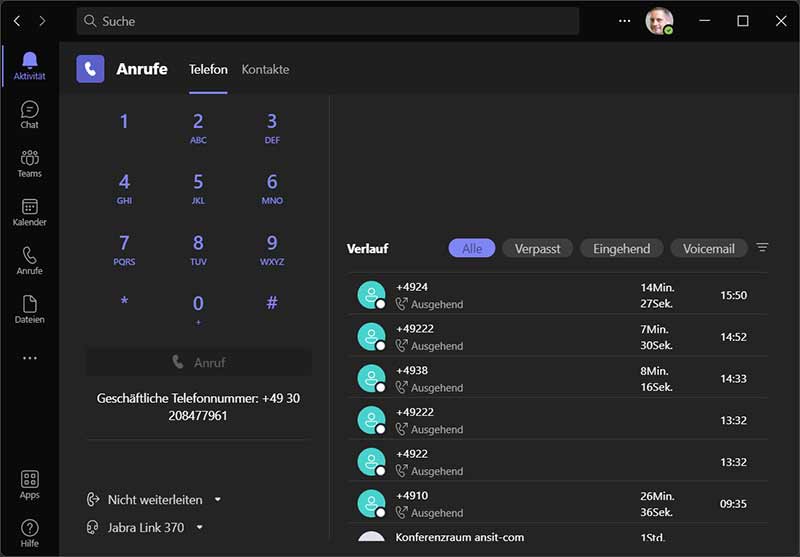Open the Verlauf filter icon
The width and height of the screenshot is (800, 557).
(762, 248)
